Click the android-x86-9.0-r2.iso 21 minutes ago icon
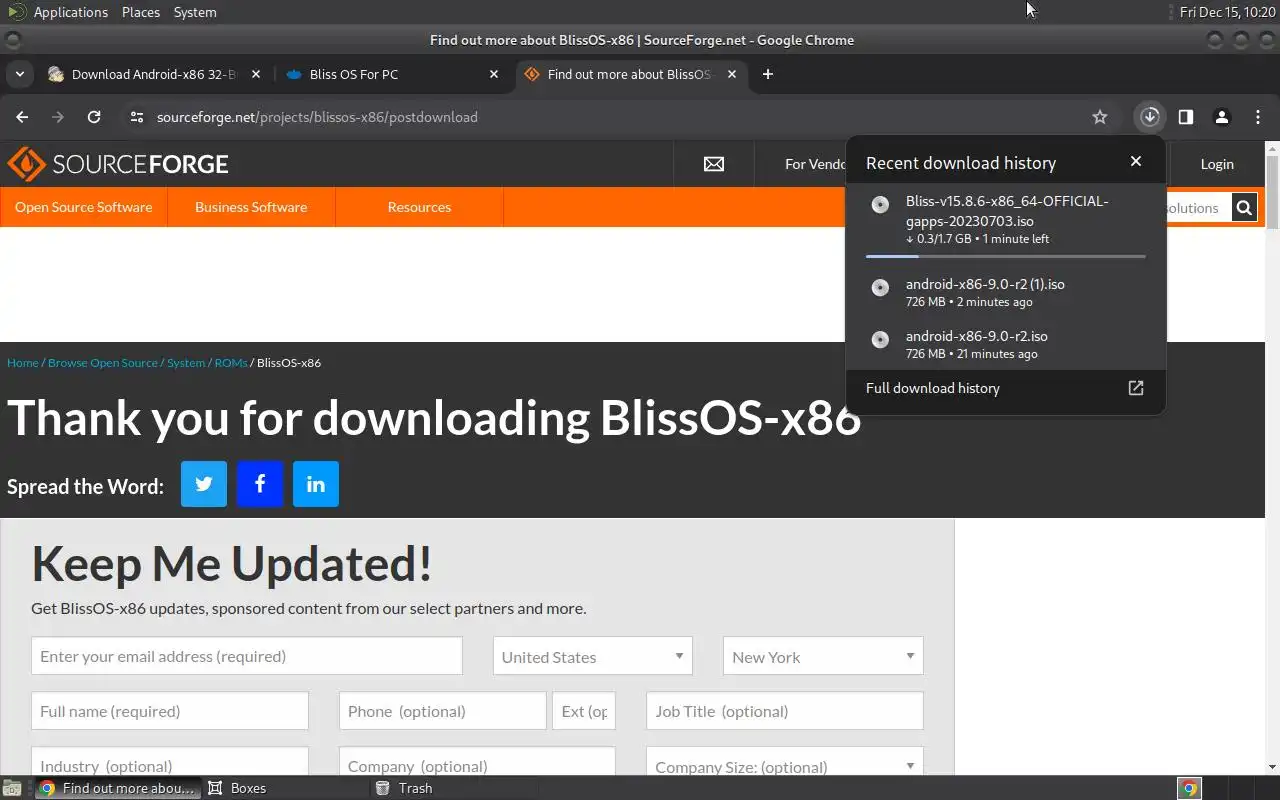Screen dimensions: 1280x800 pos(880,340)
